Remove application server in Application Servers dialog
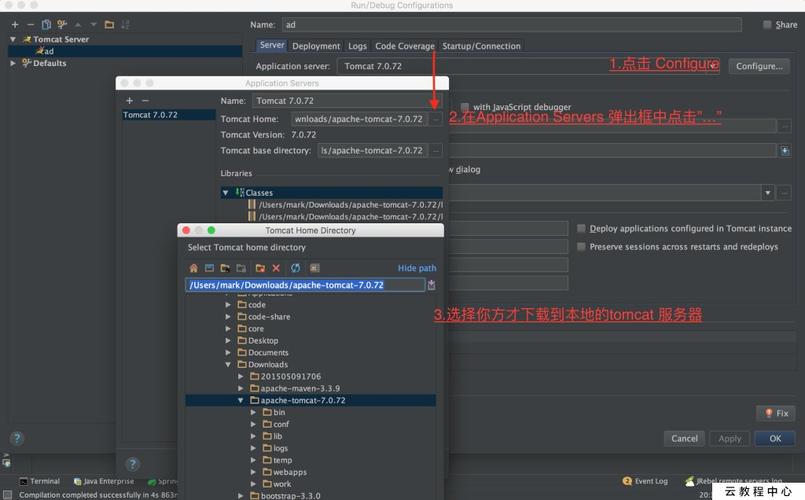 click(x=145, y=101)
